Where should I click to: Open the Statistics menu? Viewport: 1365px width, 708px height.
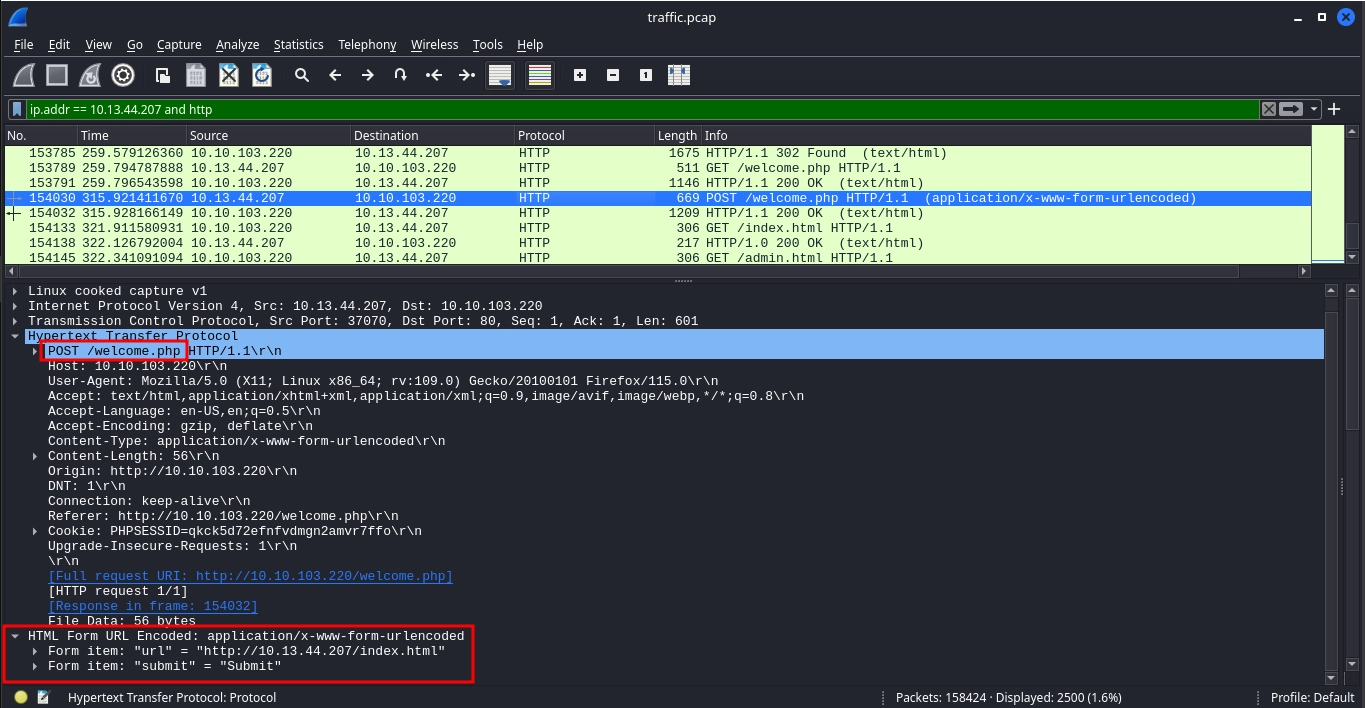click(x=298, y=44)
